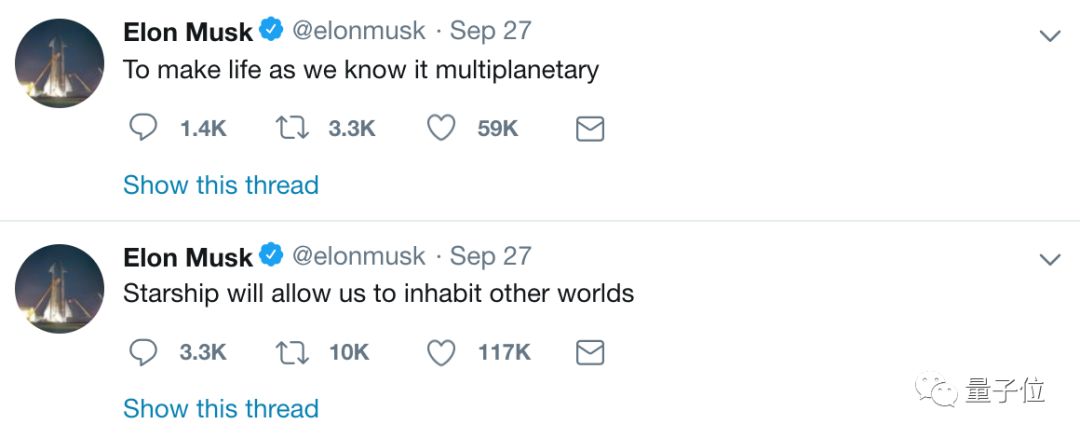Open the first tweet's profile avatar
Screen dimensions: 1080x438
60,63
